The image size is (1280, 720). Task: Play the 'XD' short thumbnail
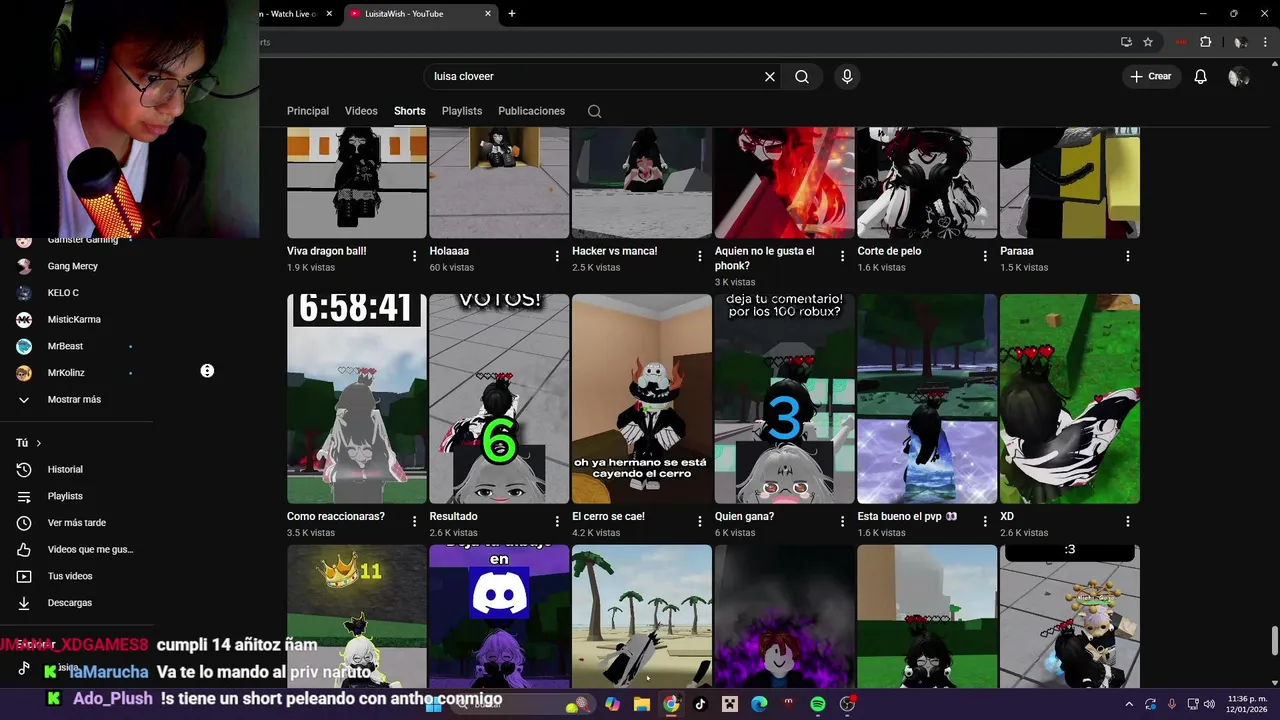tap(1070, 399)
